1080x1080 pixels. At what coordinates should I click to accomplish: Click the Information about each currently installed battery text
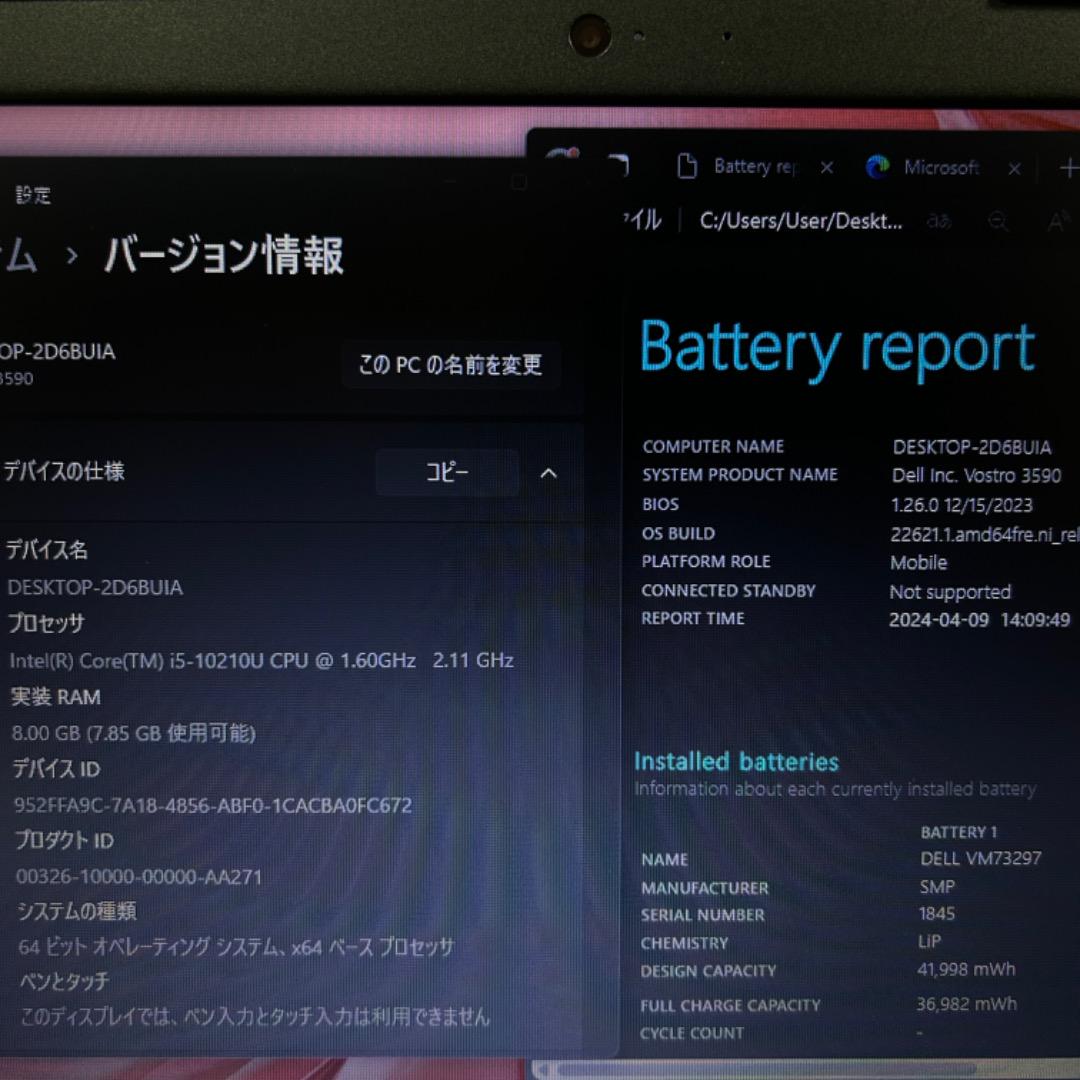pyautogui.click(x=835, y=789)
